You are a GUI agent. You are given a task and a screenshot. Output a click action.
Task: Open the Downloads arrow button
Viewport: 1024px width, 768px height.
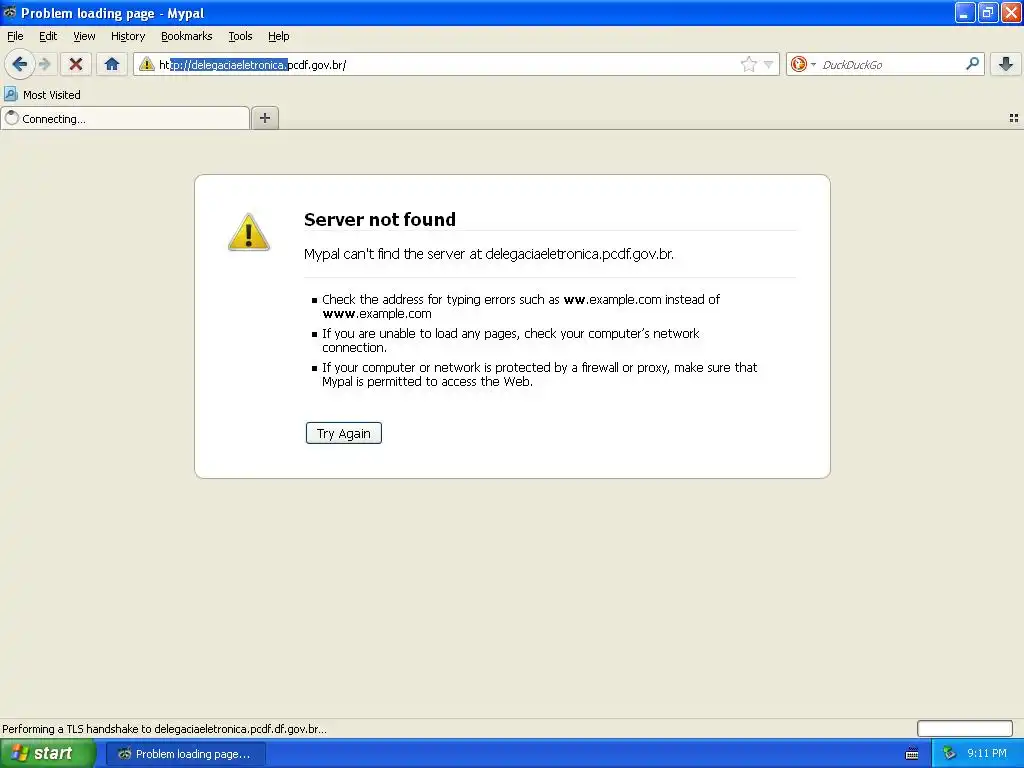[1006, 64]
